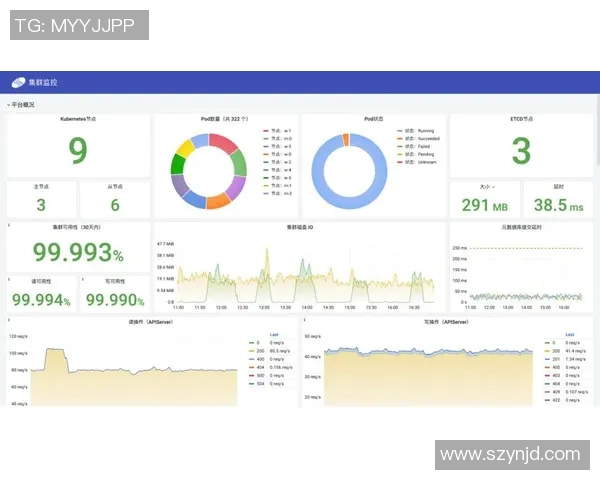Click the info corner icon on 读可用性 panel

[x=9, y=280]
